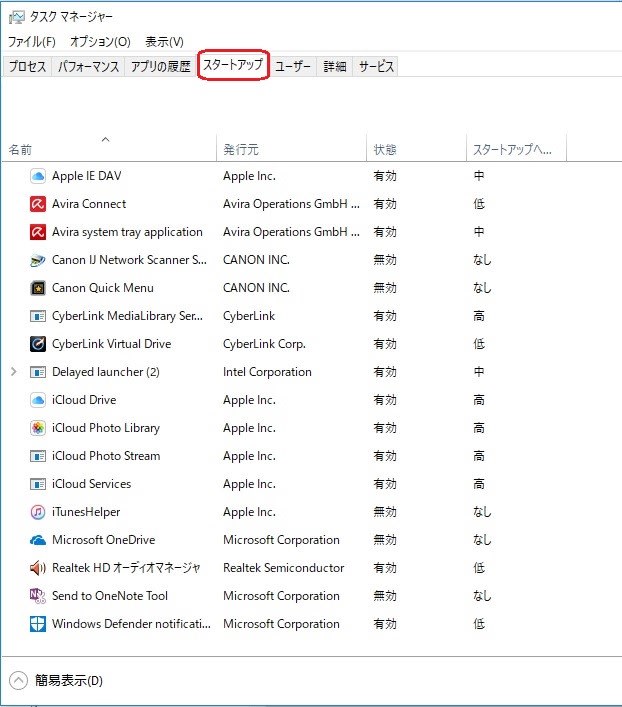Switch to the 詳細 tab

coord(335,66)
